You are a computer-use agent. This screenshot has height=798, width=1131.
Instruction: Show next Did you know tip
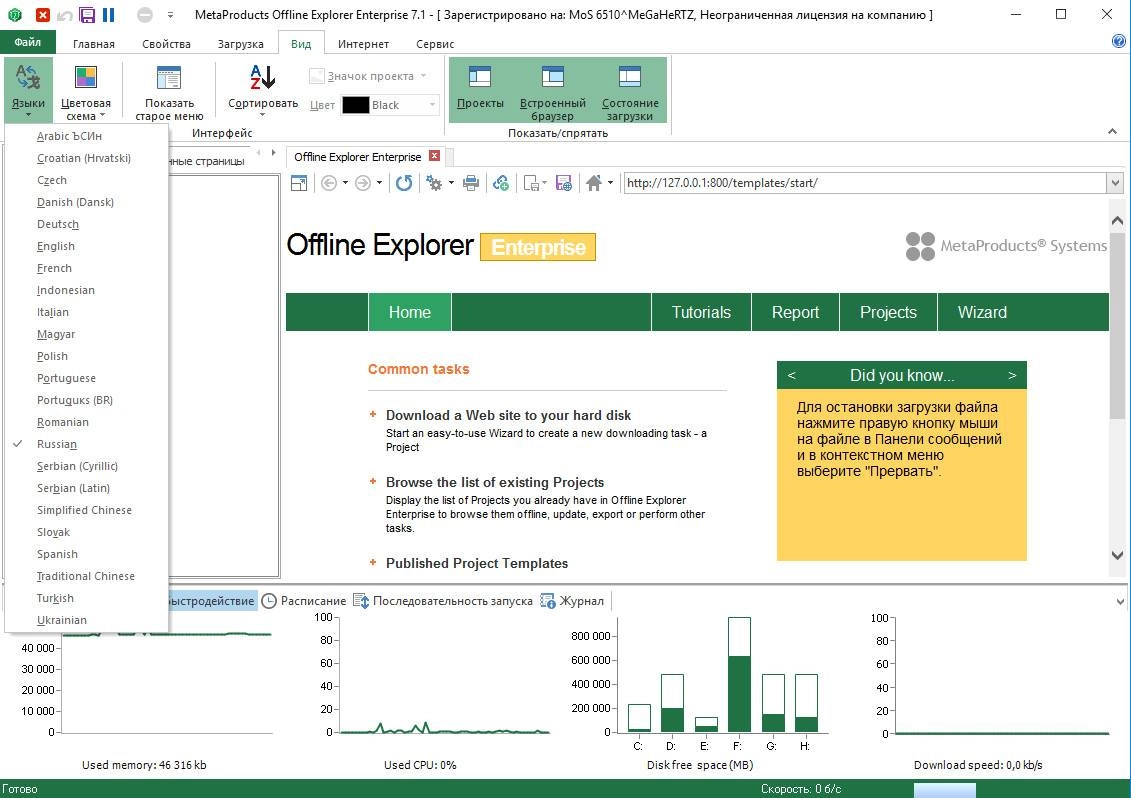[x=1012, y=375]
